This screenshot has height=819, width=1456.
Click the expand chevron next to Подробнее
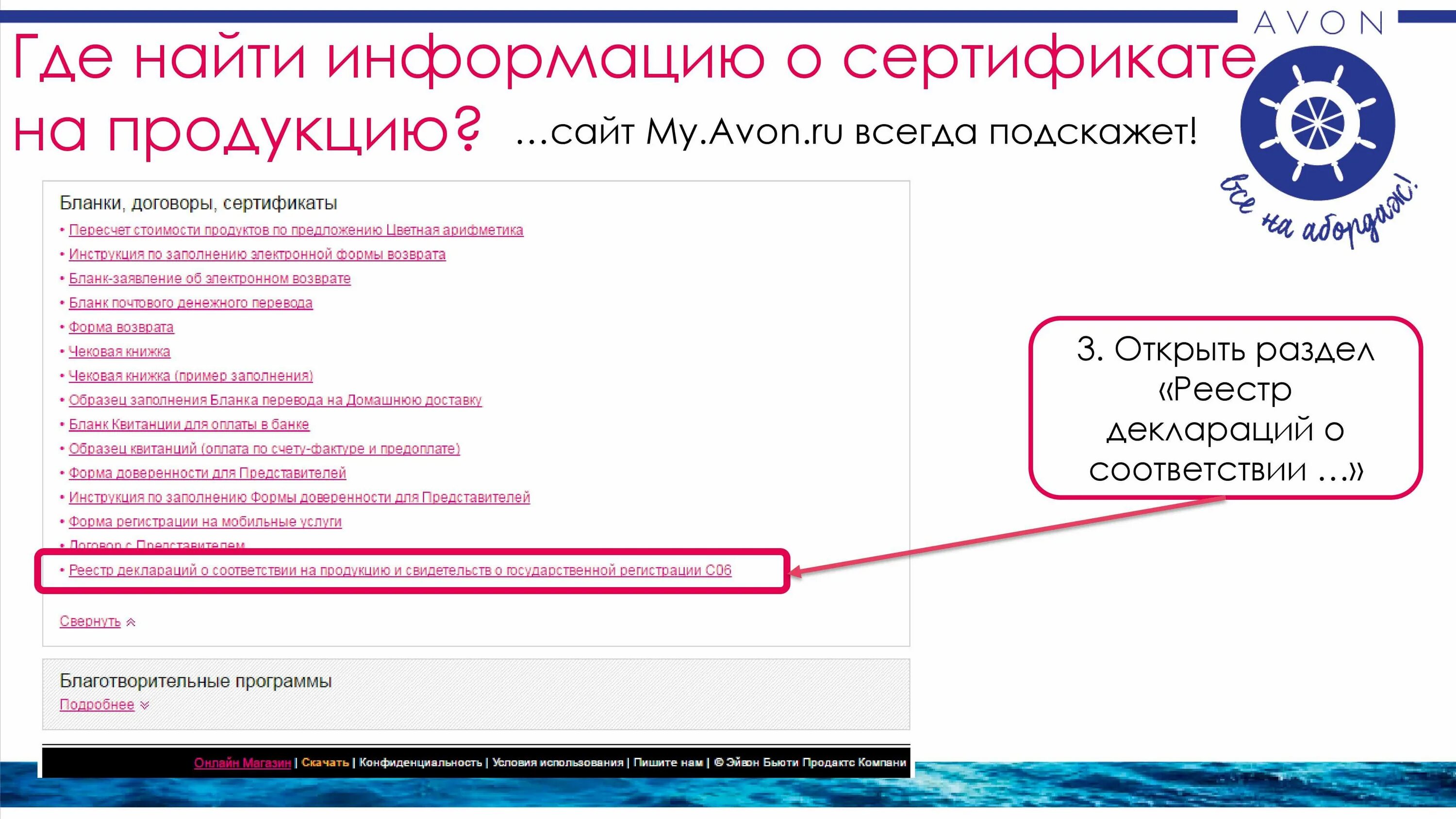point(145,705)
